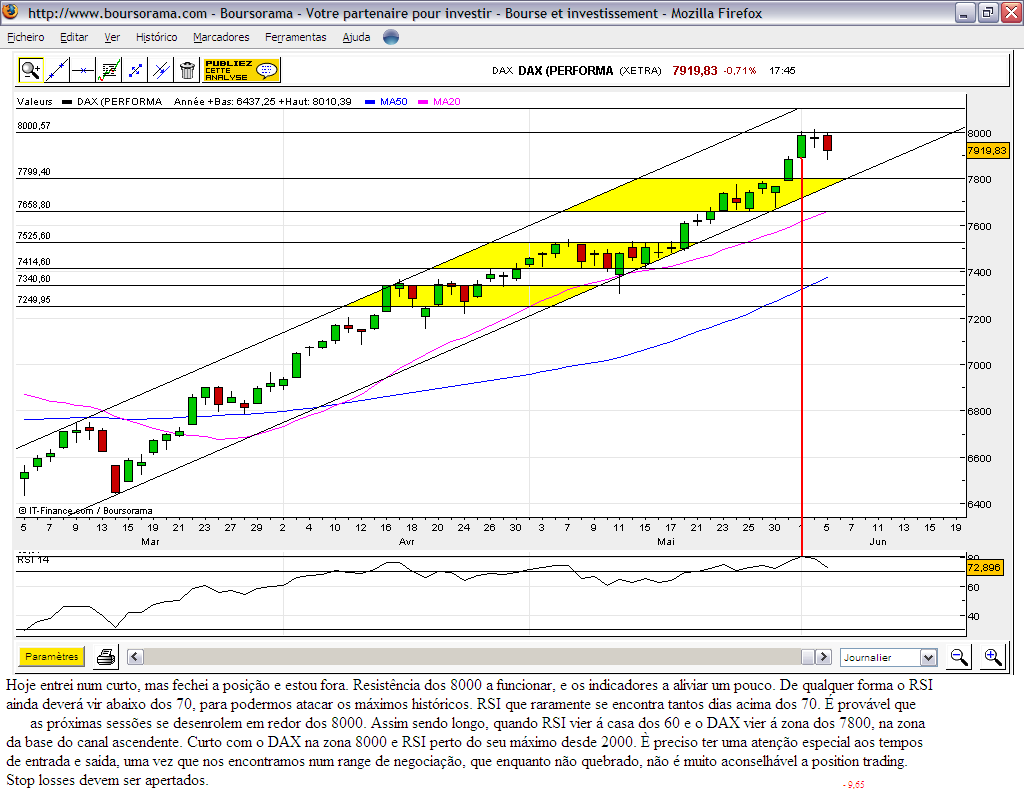
Task: Click the trash can delete tool
Action: click(x=187, y=70)
